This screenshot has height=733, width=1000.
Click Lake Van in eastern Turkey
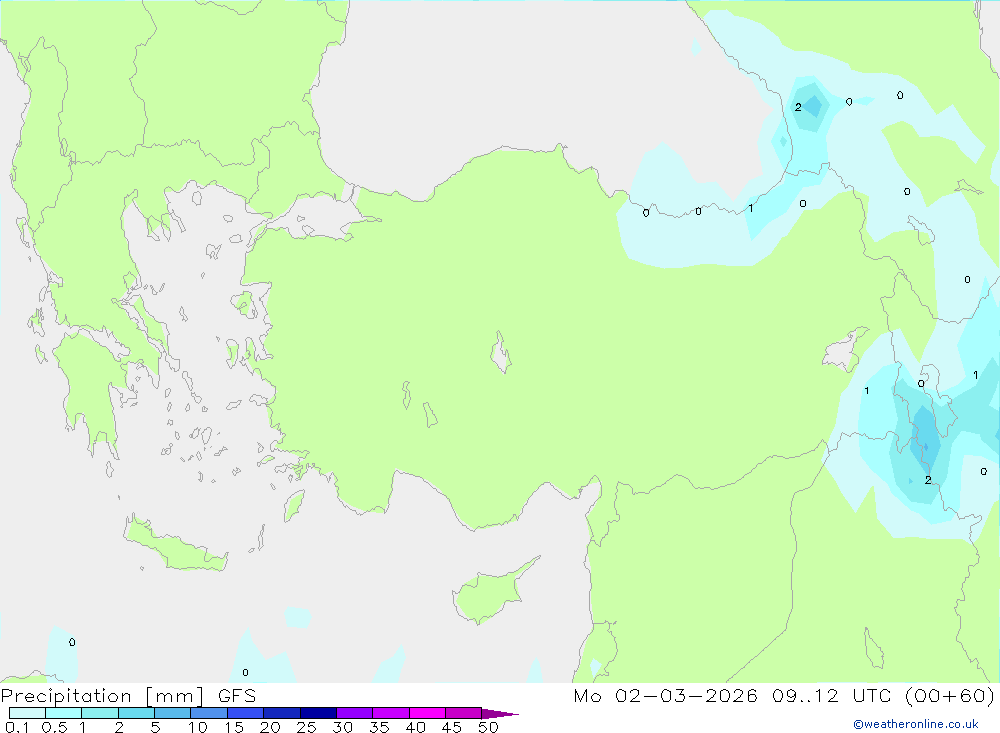(x=845, y=351)
